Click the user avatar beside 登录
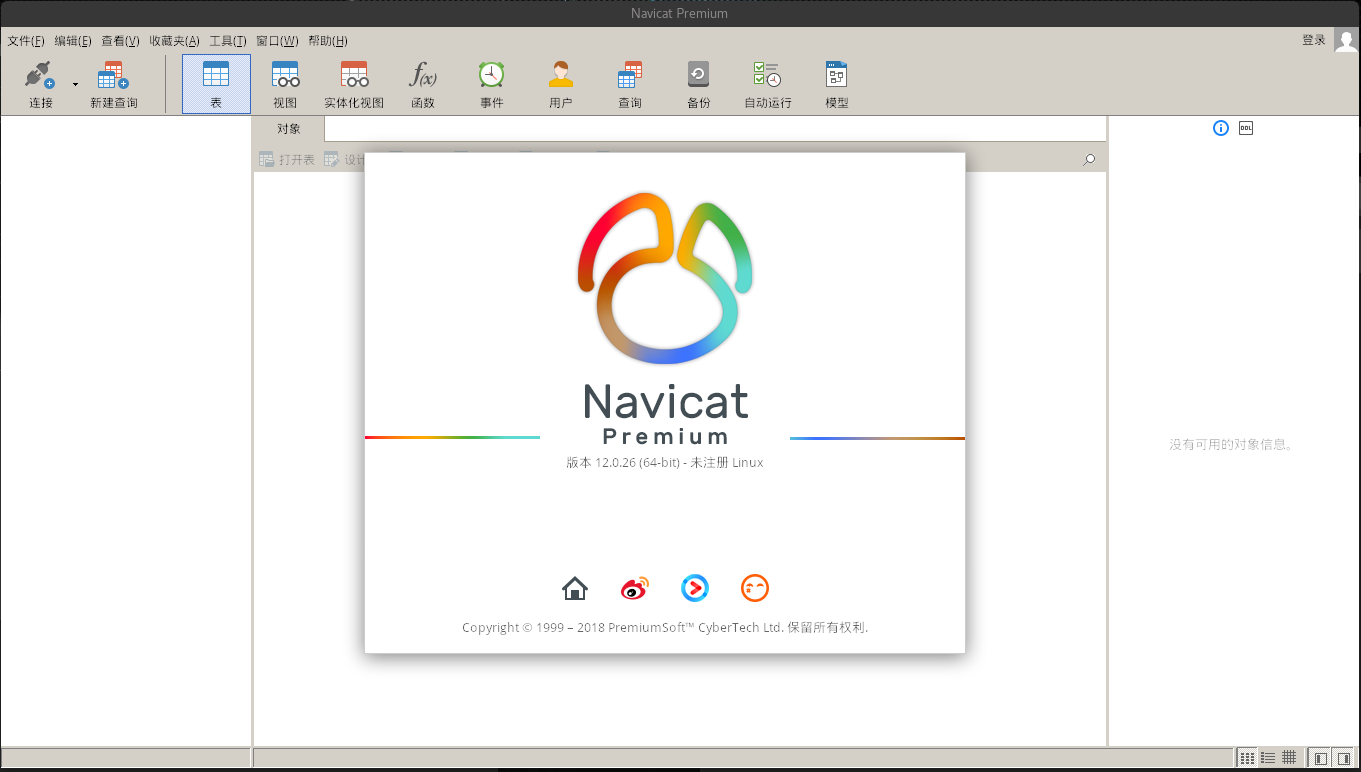Screen dimensions: 1361x772 [1347, 40]
